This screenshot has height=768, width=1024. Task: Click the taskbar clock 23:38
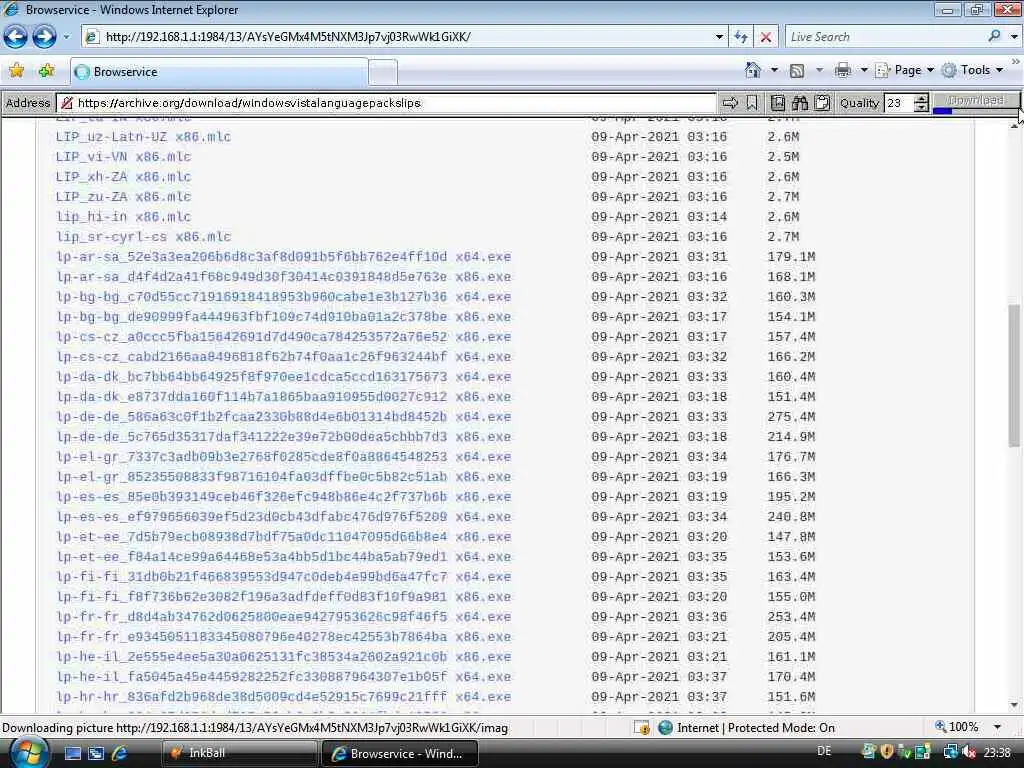[997, 753]
